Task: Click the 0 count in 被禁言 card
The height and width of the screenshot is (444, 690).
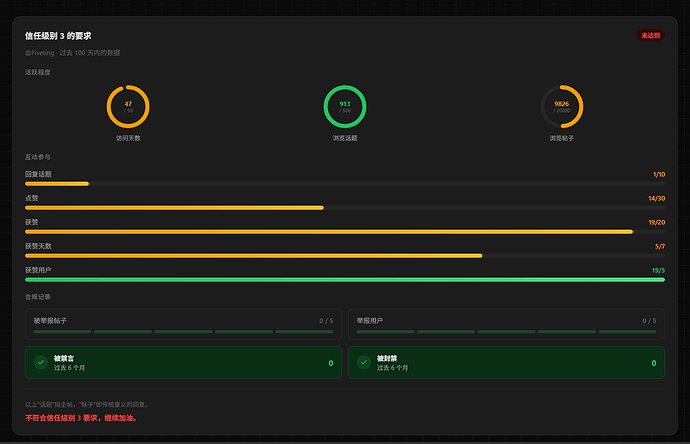Action: tap(331, 363)
